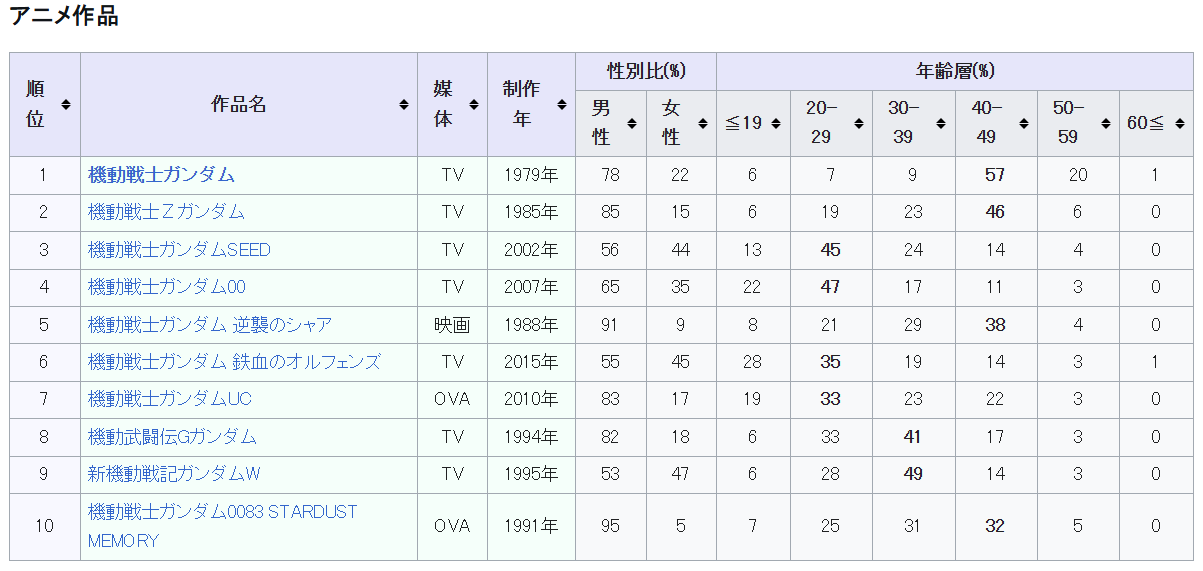The height and width of the screenshot is (571, 1203).
Task: Open 新機動戦記ガンダムW link
Action: click(174, 474)
